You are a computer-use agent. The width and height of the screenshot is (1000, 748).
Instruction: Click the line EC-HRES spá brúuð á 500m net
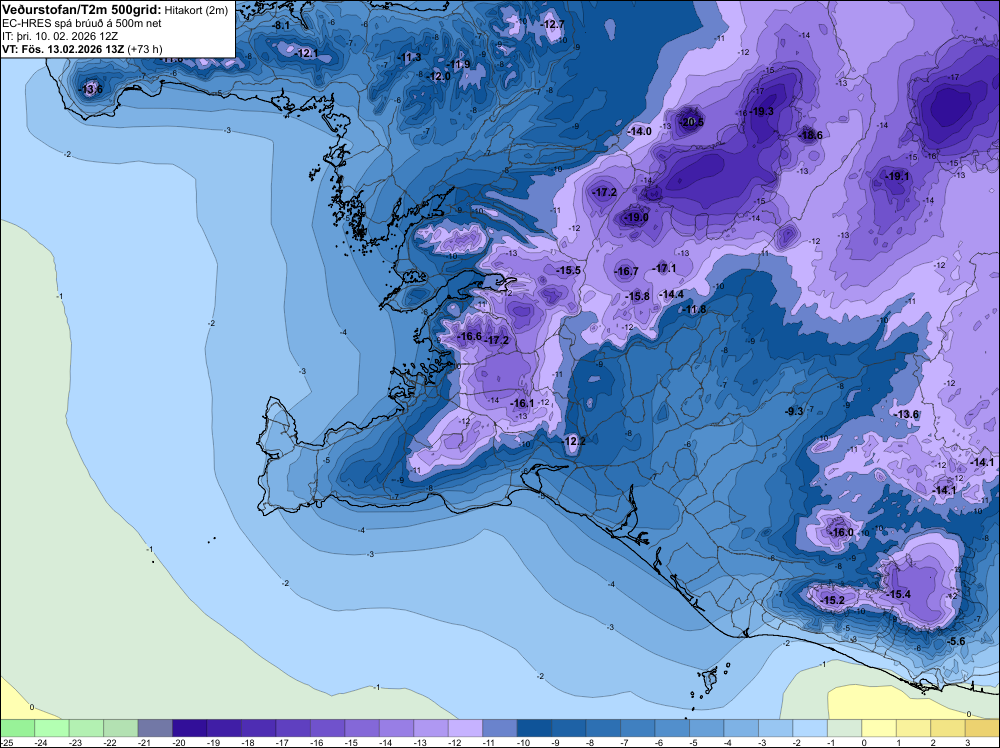coord(82,23)
